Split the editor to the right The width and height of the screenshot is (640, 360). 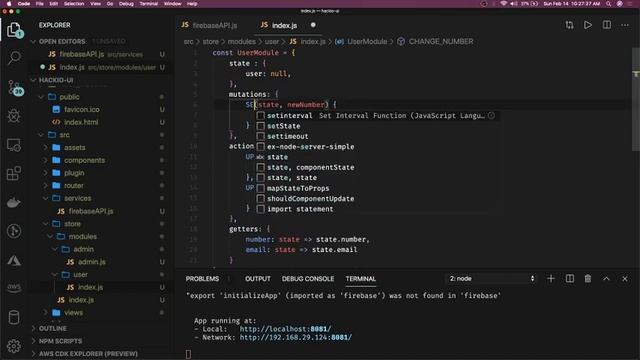pyautogui.click(x=607, y=25)
